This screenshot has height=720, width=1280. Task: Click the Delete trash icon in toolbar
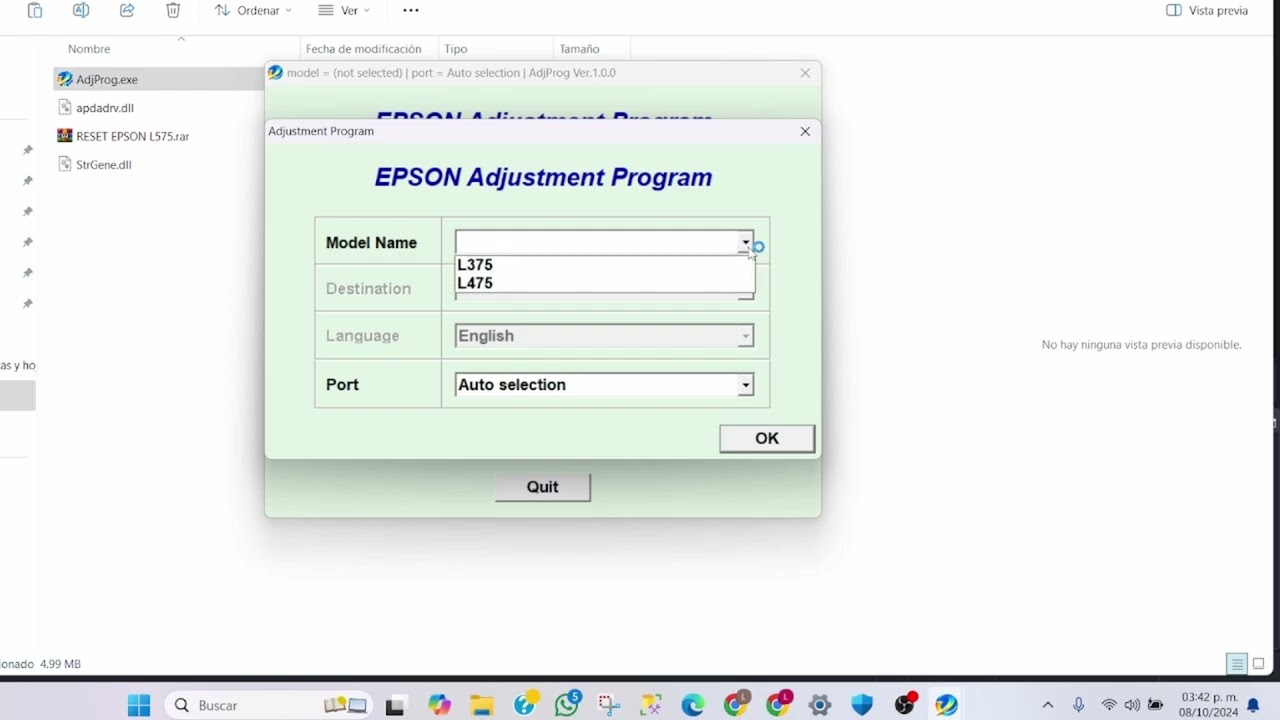[173, 11]
